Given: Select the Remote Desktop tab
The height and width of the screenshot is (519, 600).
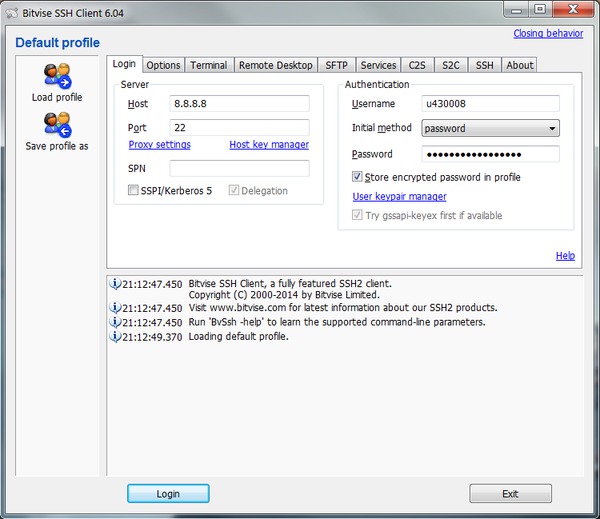Looking at the screenshot, I should coord(276,65).
